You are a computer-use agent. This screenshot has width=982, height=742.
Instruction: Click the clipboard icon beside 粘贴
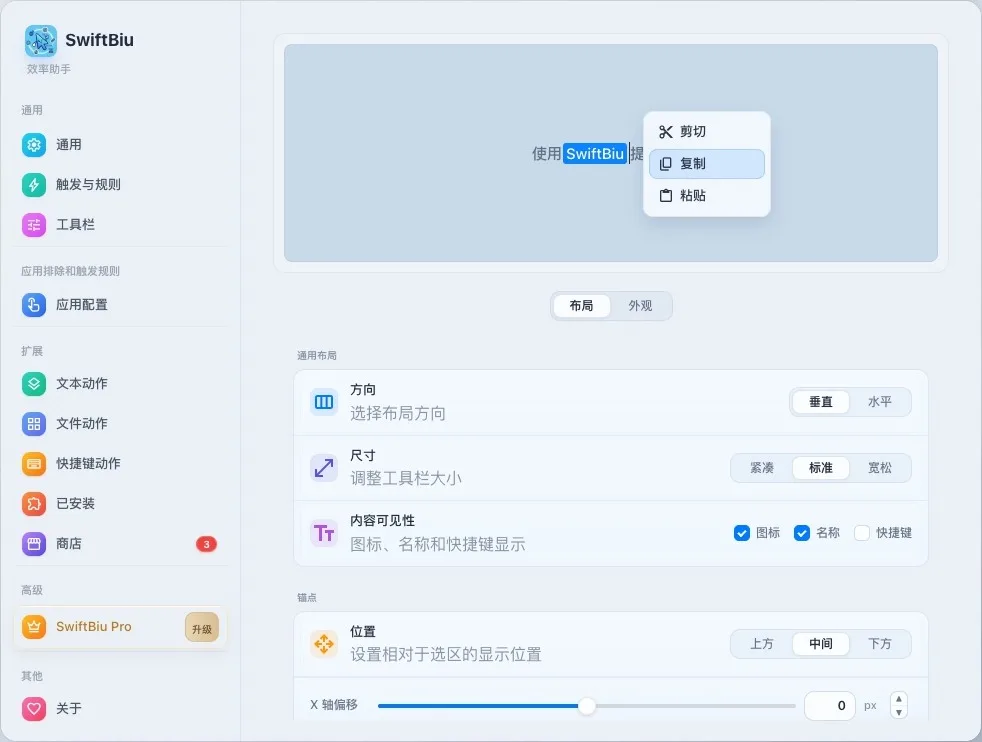(x=666, y=195)
